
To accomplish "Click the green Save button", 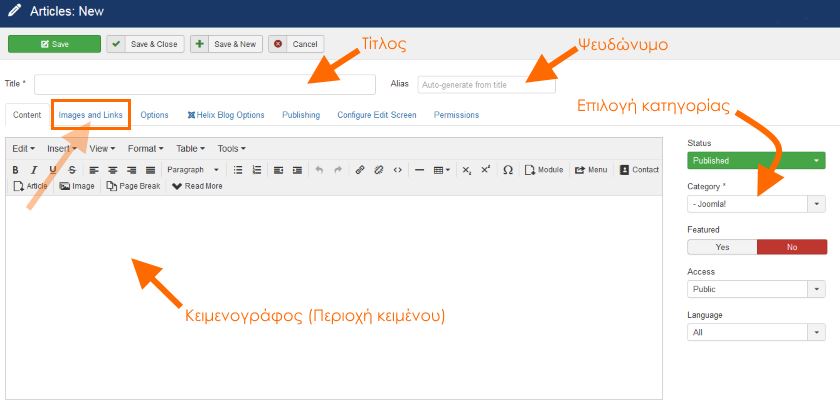I will [x=54, y=44].
